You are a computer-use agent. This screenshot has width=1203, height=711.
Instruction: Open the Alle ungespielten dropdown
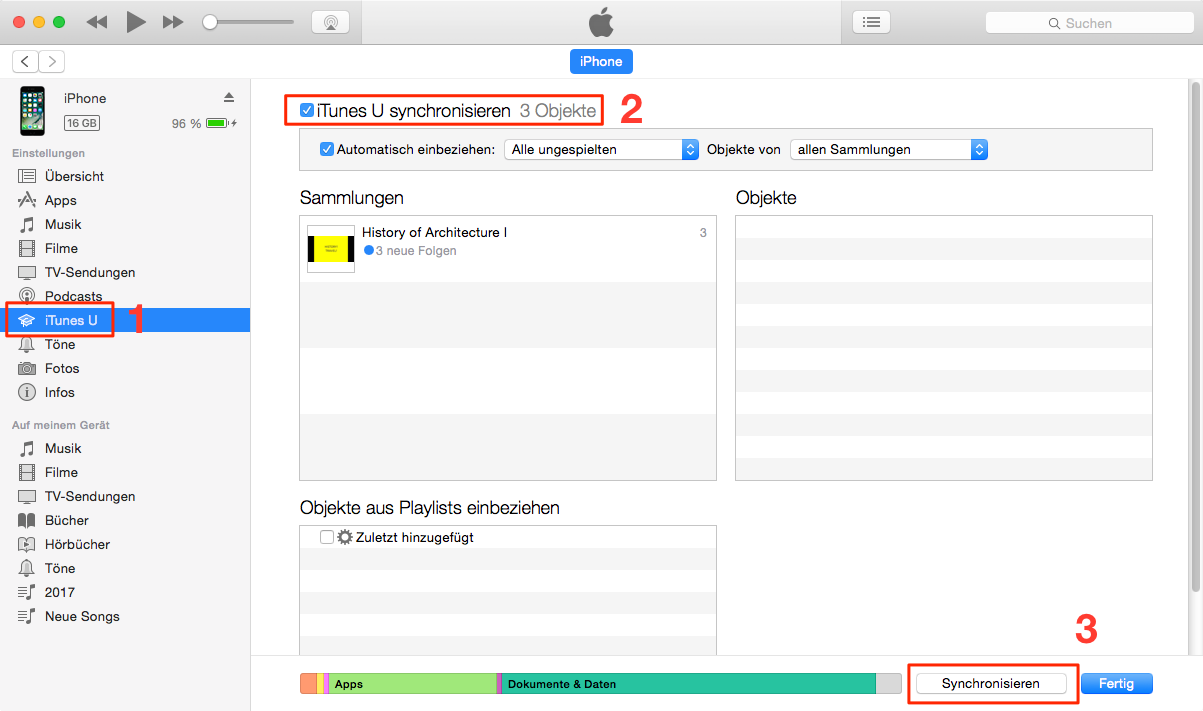[601, 149]
